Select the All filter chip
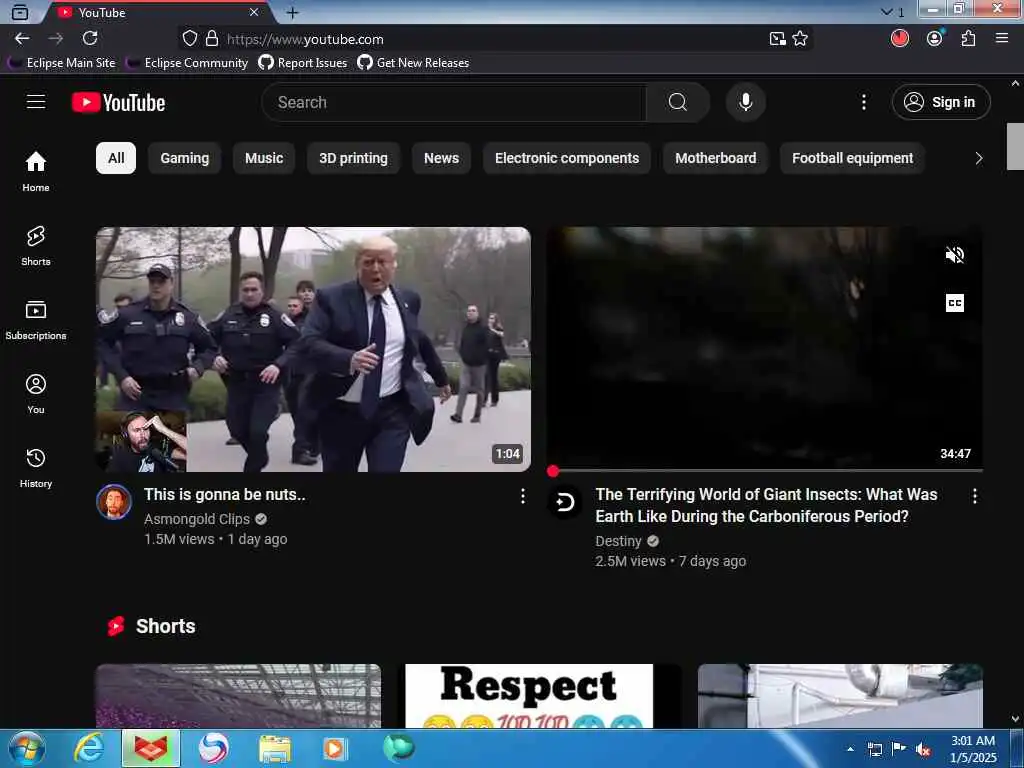The image size is (1024, 768). tap(116, 158)
